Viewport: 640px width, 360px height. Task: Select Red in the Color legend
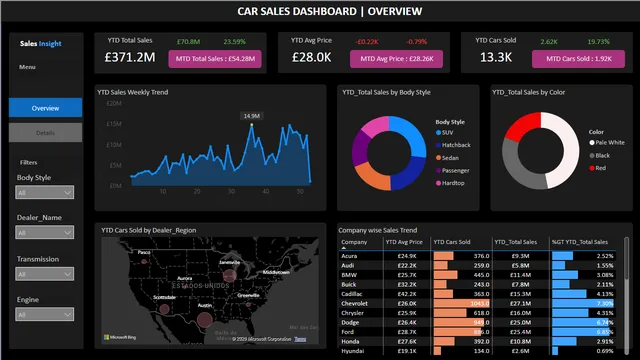tap(598, 168)
